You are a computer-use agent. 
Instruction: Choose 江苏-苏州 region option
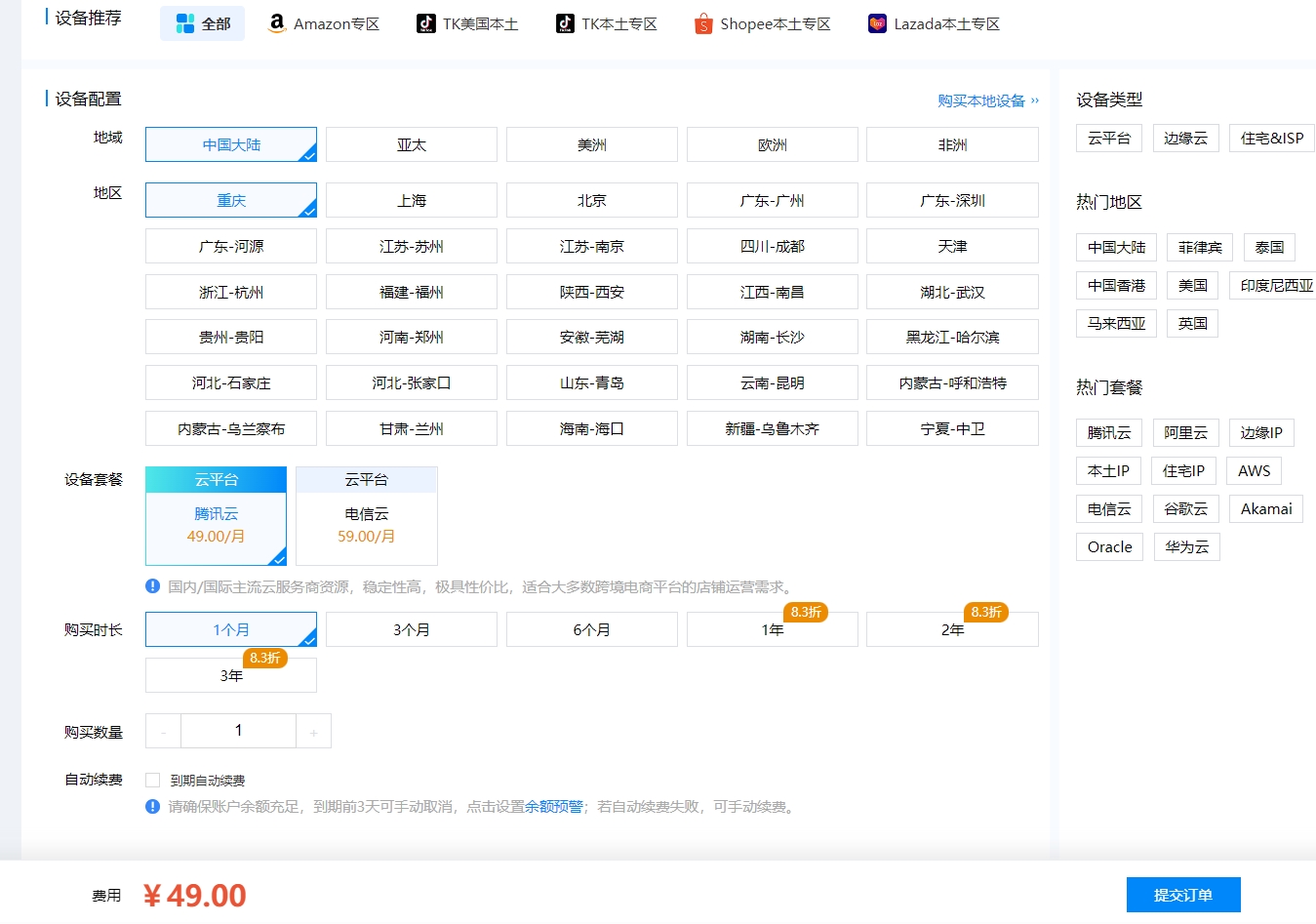point(411,246)
